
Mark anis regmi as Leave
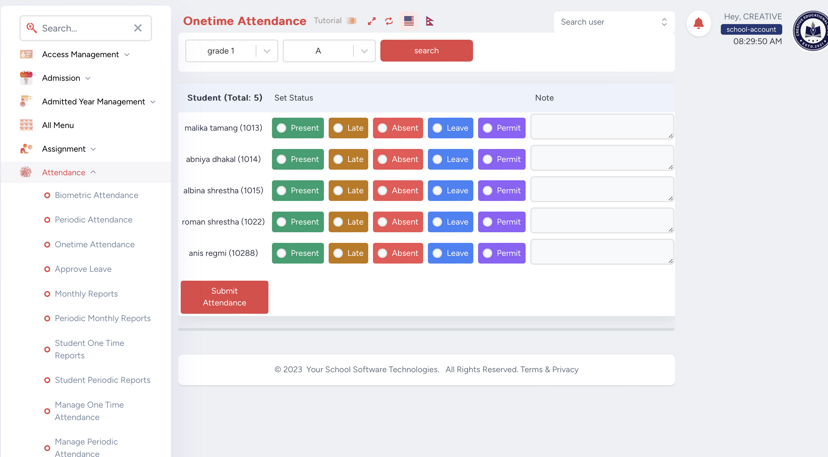coord(450,253)
